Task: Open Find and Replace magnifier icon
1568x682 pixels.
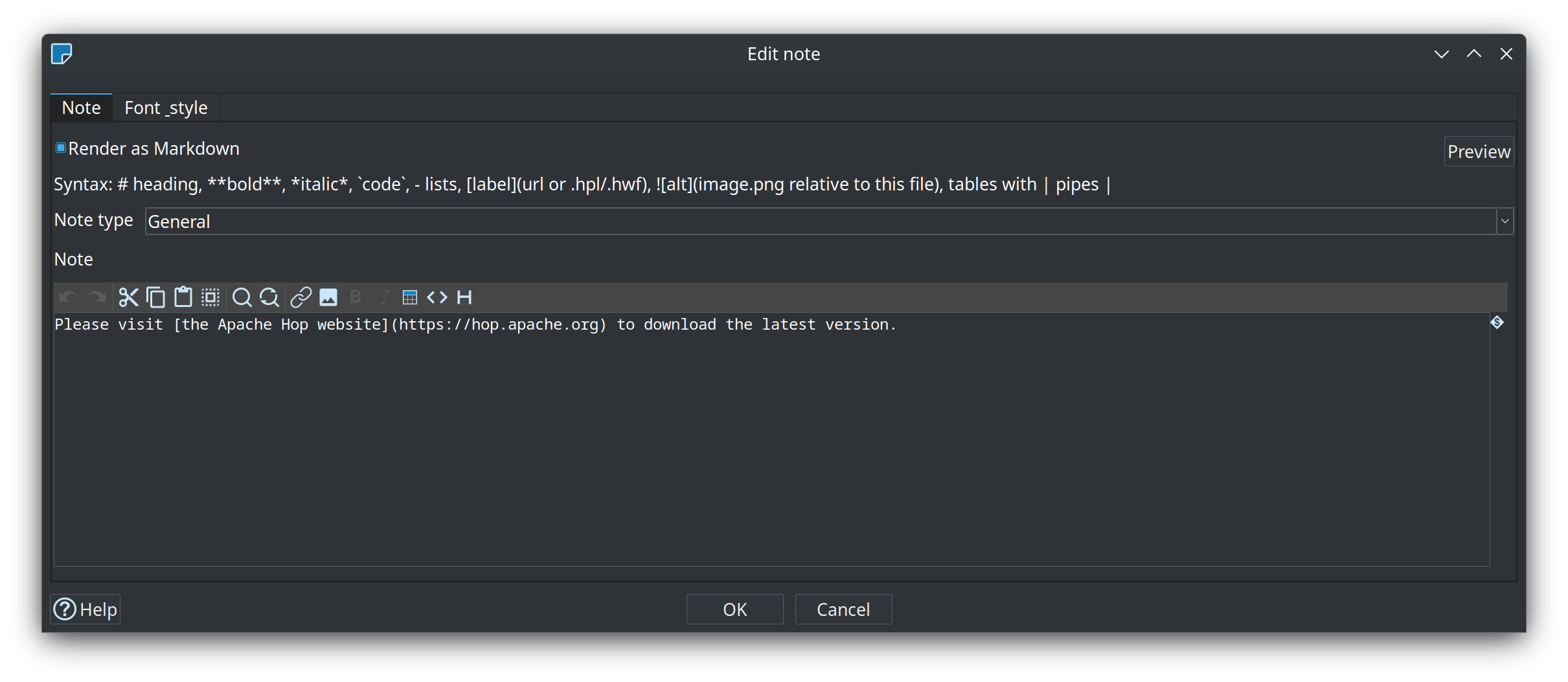Action: click(269, 297)
